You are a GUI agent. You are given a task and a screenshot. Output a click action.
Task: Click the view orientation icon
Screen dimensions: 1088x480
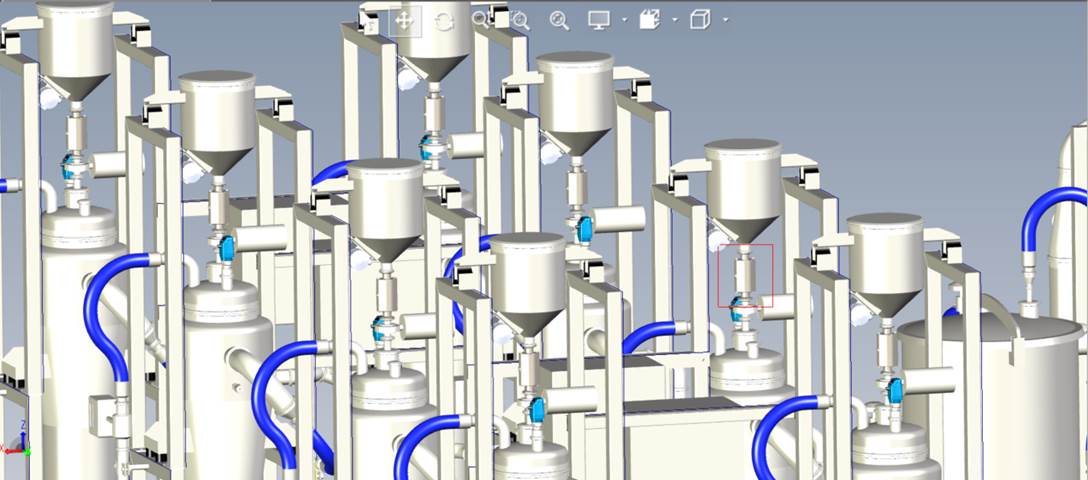coord(650,20)
